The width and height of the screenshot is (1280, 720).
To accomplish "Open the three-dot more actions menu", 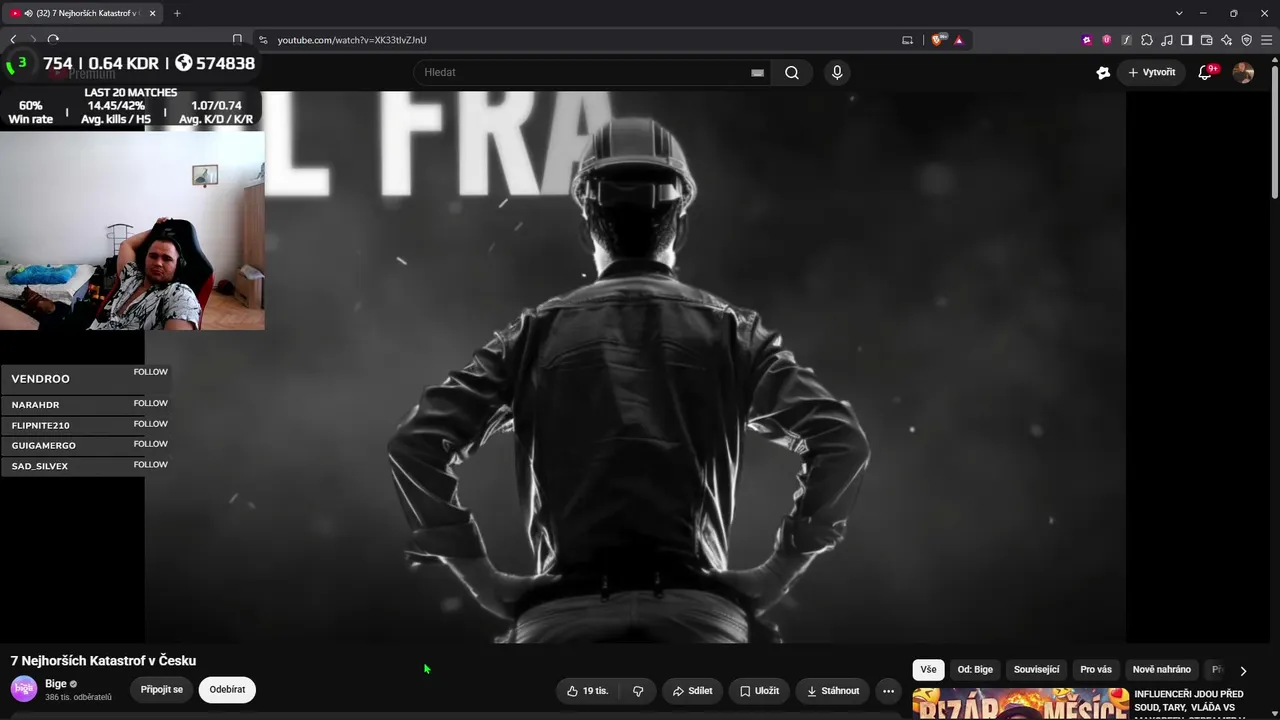I will [888, 691].
